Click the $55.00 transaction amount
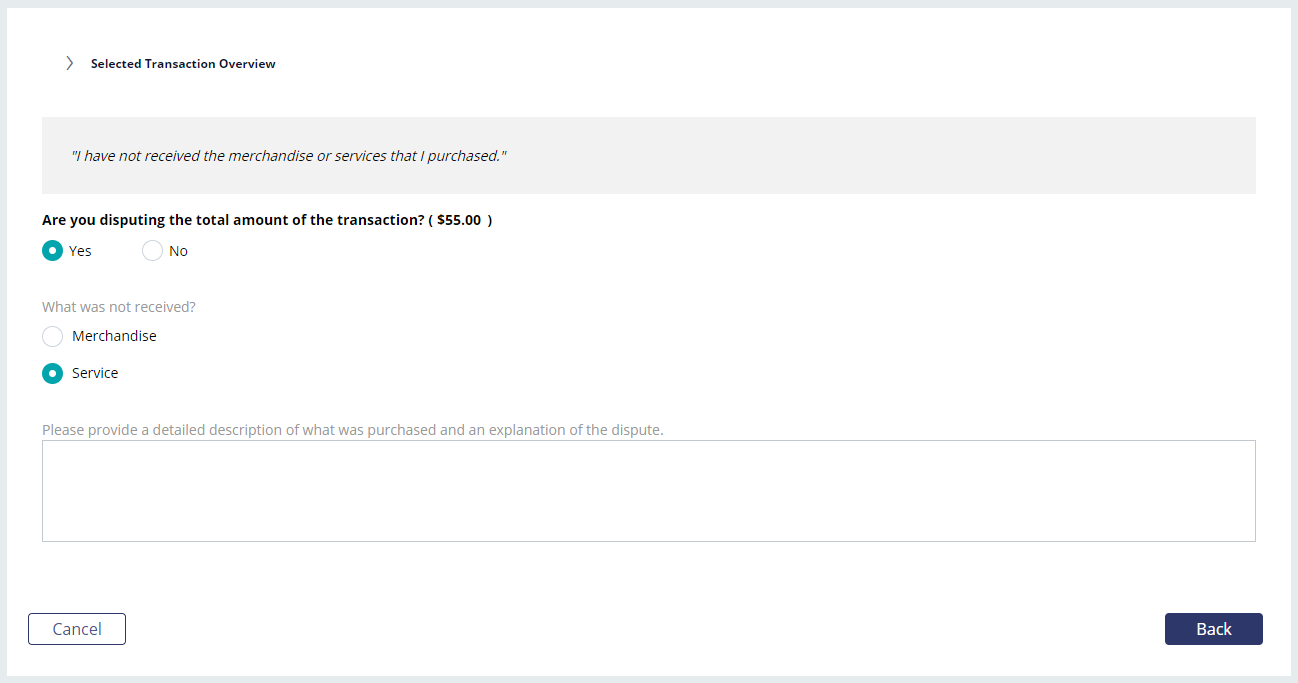This screenshot has height=683, width=1298. 459,220
